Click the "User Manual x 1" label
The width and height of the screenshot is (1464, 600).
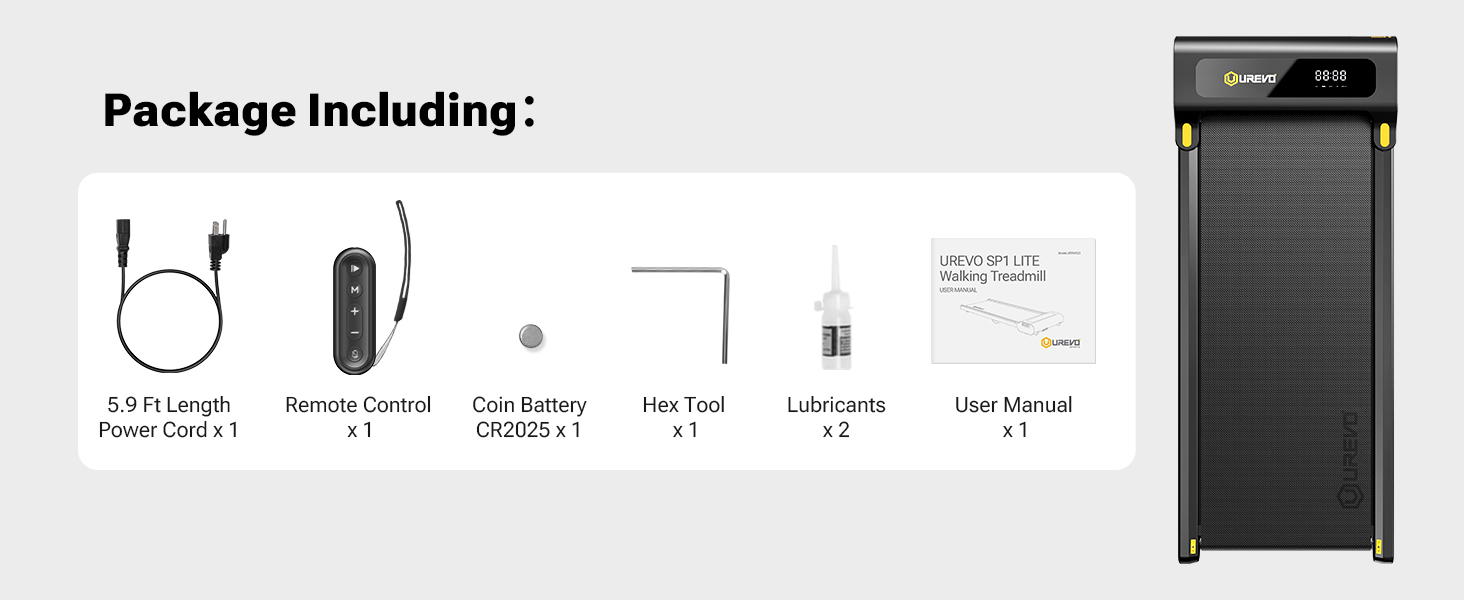coord(1013,417)
